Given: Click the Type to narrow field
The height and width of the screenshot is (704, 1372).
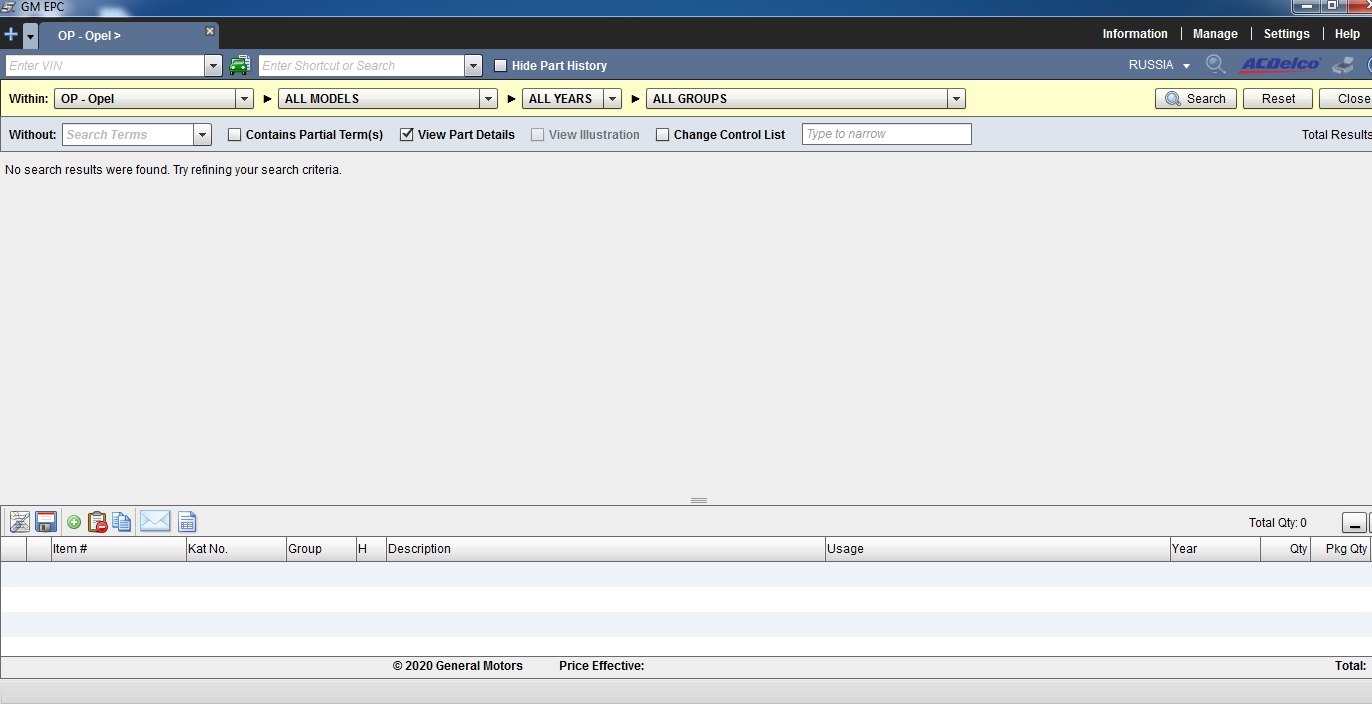Looking at the screenshot, I should click(886, 134).
